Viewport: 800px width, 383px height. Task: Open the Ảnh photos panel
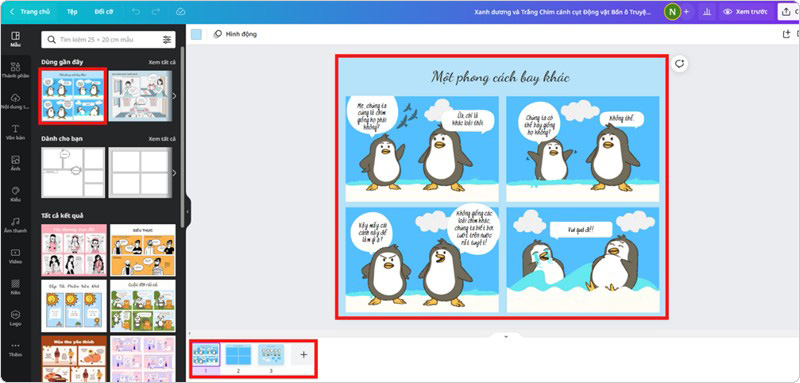click(x=15, y=163)
